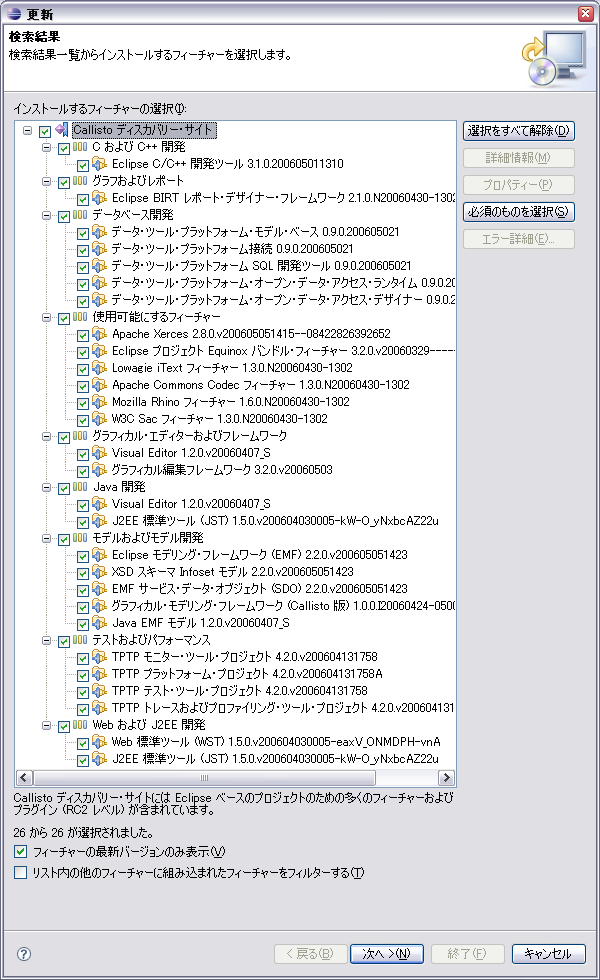Click the グラフィカル編集フレームワーク feature icon
Image resolution: width=600 pixels, height=980 pixels.
tap(99, 469)
